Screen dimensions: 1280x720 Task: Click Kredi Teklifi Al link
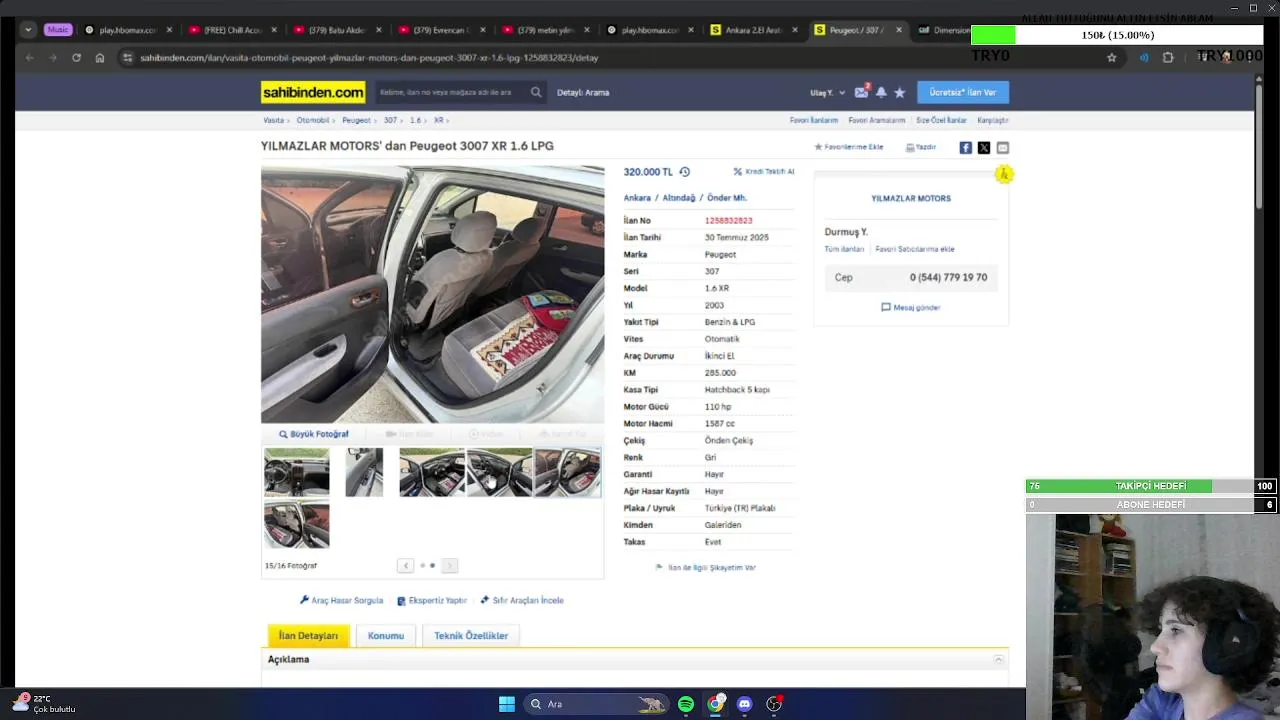764,172
